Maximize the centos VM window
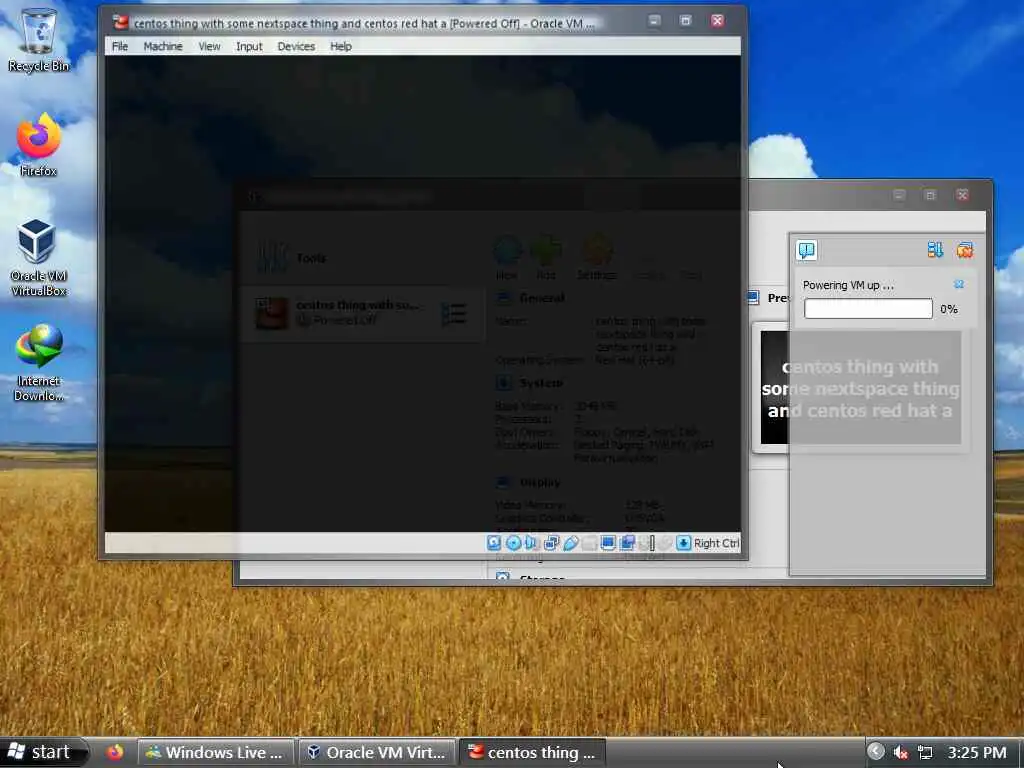 tap(686, 21)
